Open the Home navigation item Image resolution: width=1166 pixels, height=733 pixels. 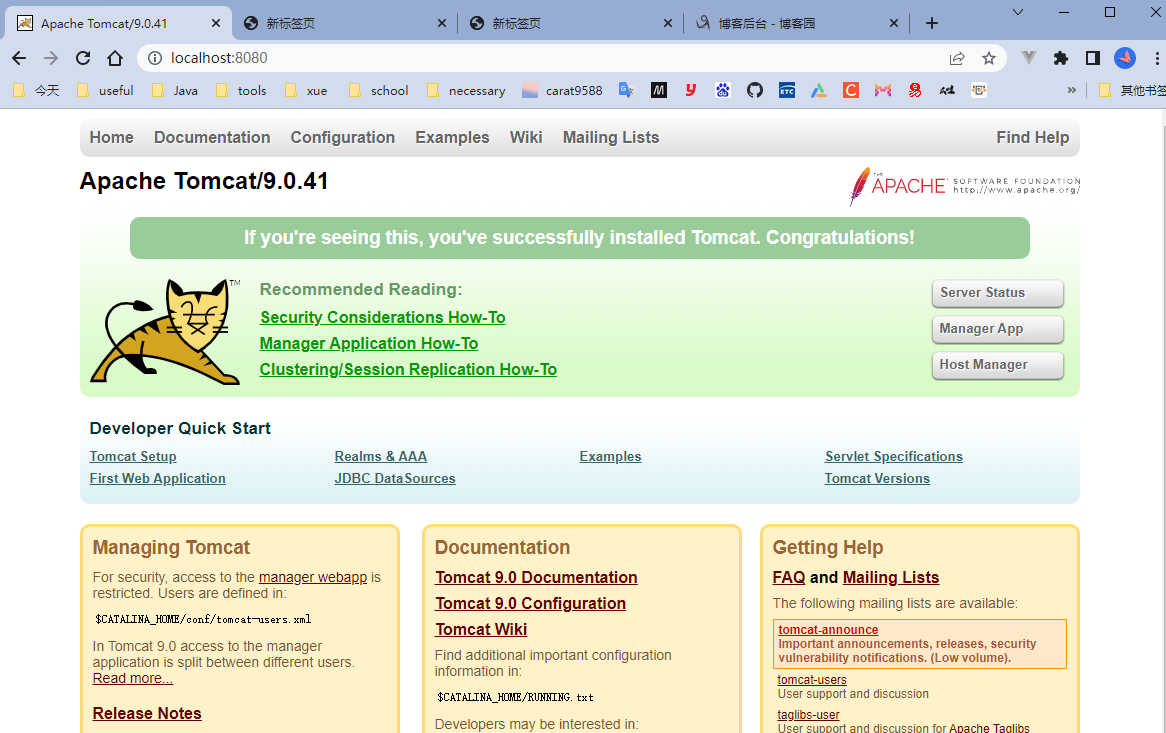click(112, 138)
